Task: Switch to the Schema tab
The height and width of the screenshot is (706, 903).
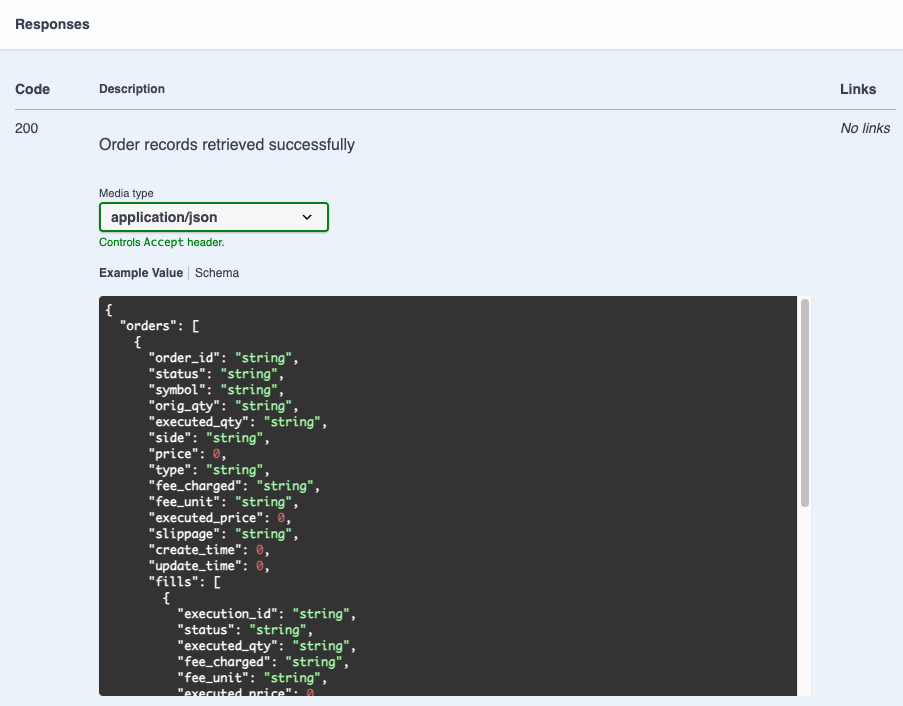Action: [217, 273]
